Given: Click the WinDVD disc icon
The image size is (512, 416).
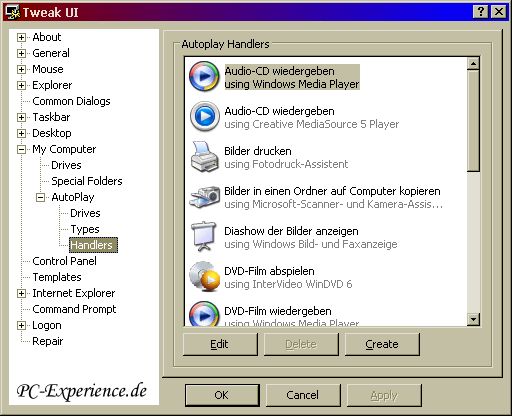Looking at the screenshot, I should click(204, 276).
